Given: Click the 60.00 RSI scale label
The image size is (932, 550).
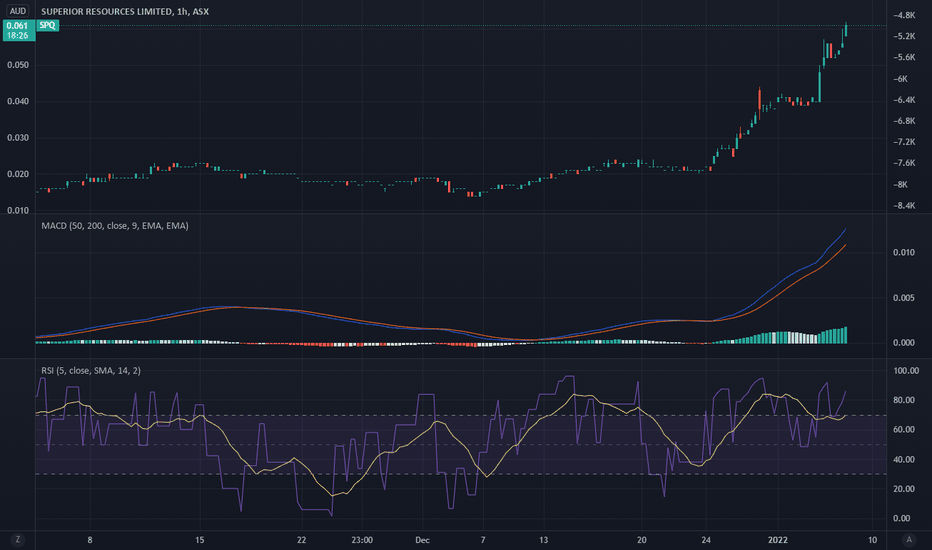Looking at the screenshot, I should tap(904, 429).
